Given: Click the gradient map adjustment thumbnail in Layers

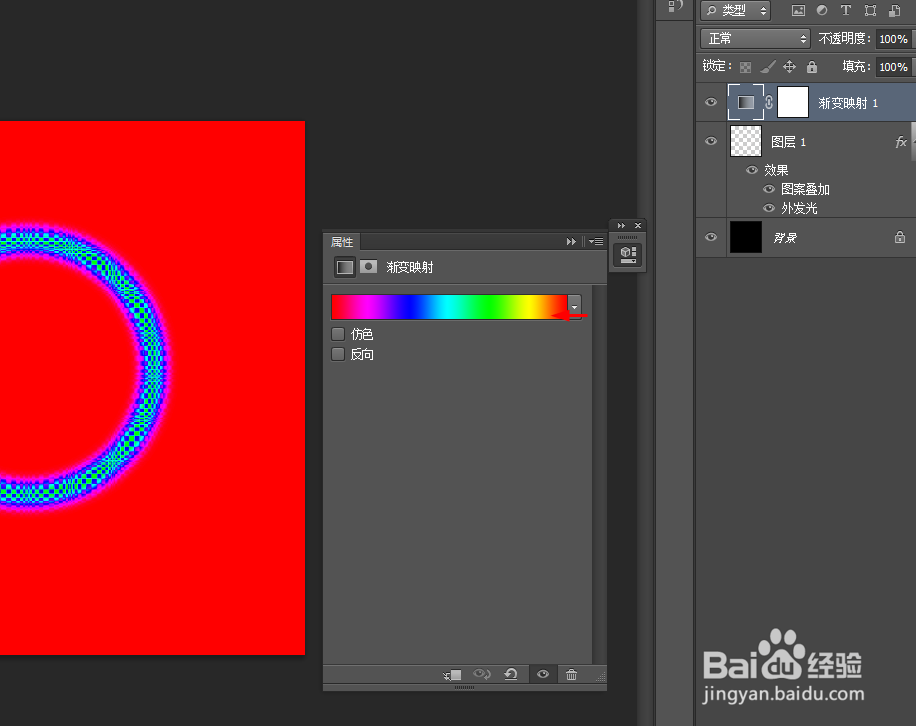Looking at the screenshot, I should [745, 102].
